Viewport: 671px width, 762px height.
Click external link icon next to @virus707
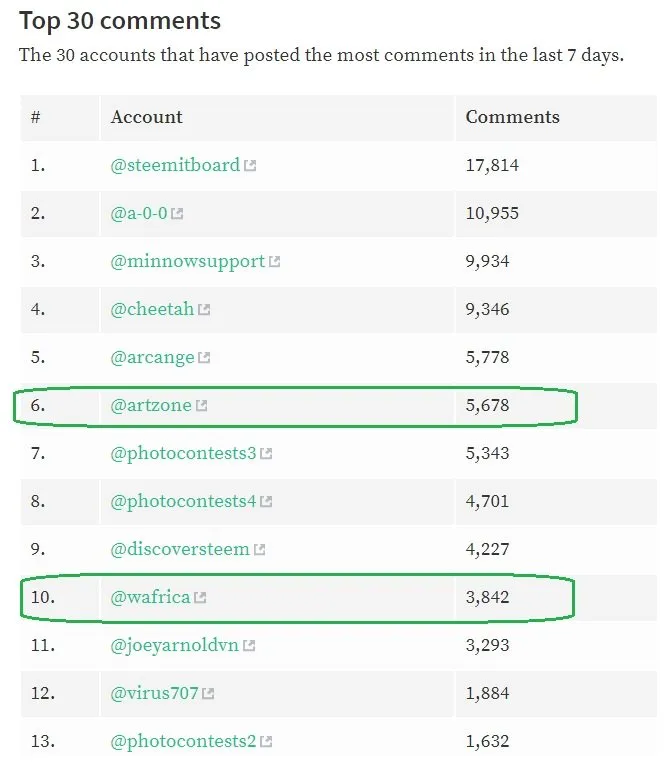click(x=208, y=693)
